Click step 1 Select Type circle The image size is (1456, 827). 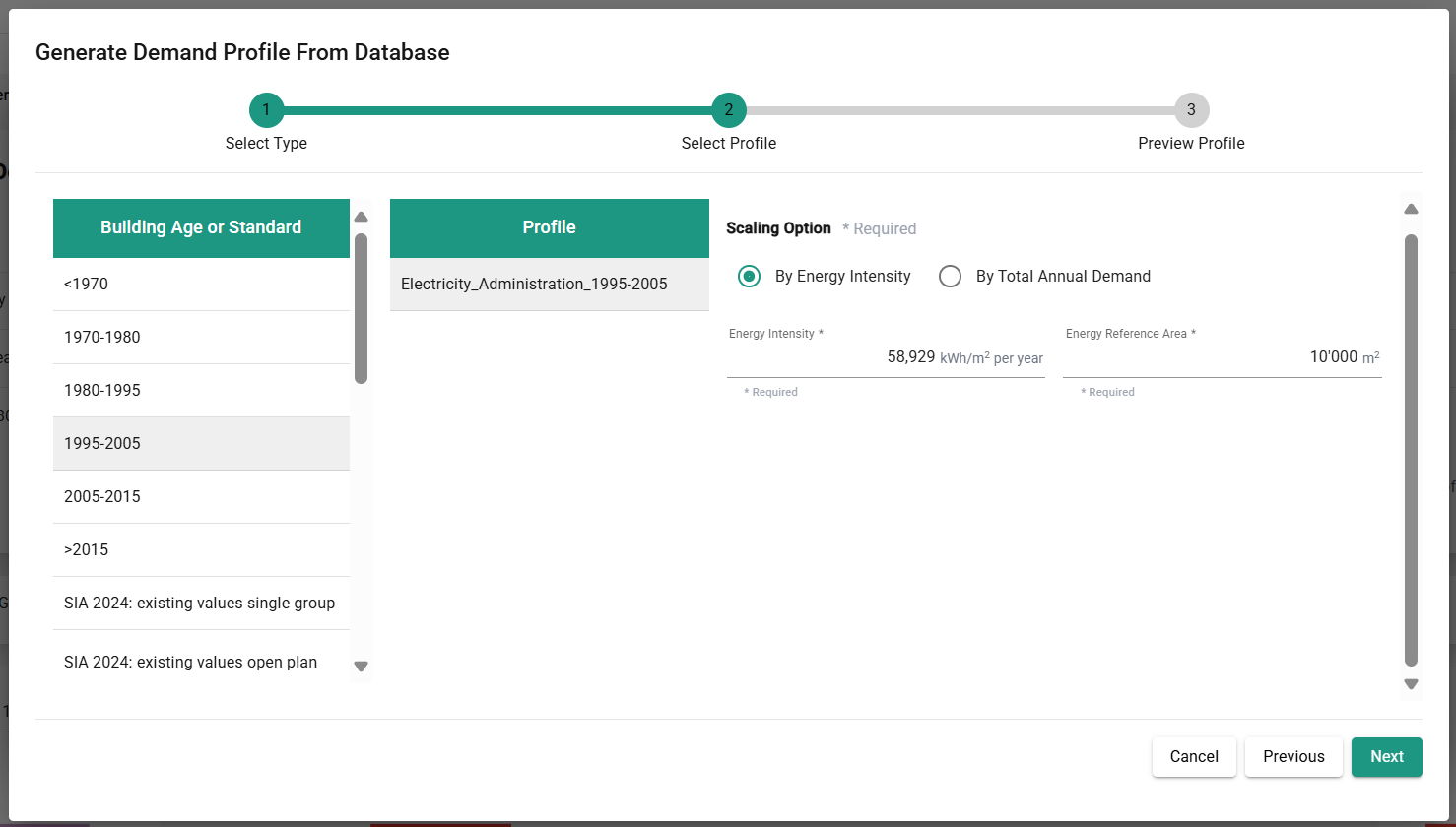[266, 110]
